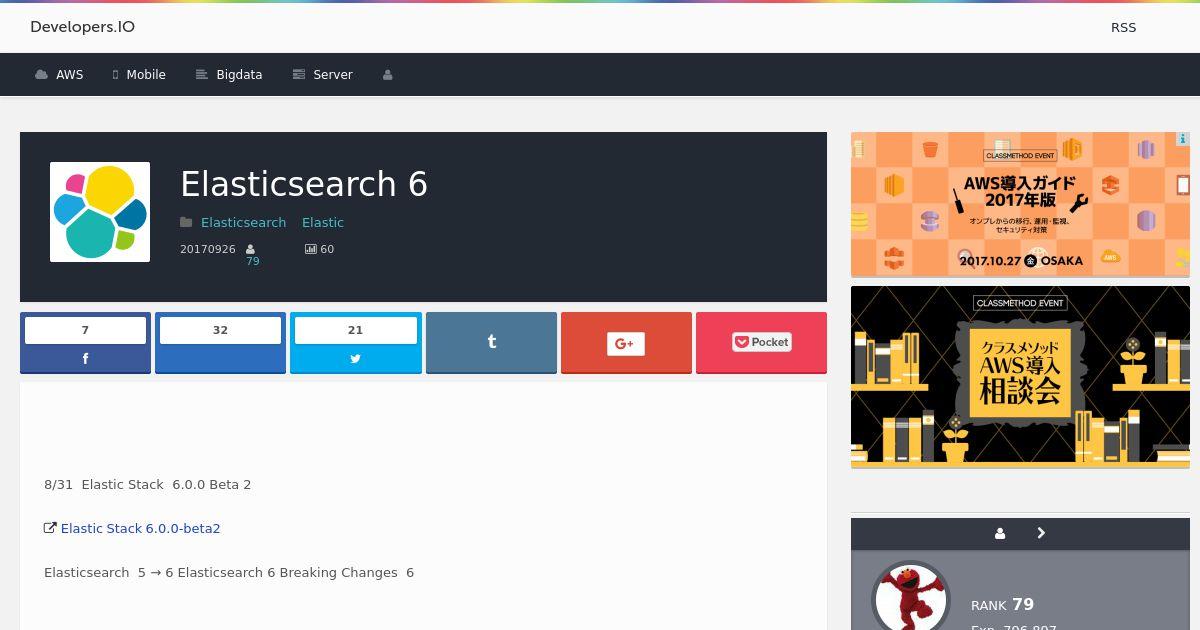Viewport: 1200px width, 630px height.
Task: Share article on Tumblr
Action: pos(491,342)
